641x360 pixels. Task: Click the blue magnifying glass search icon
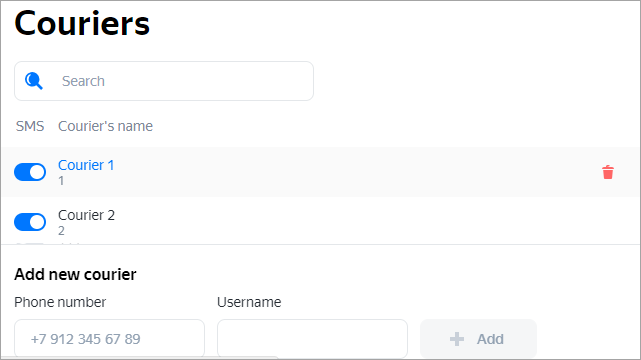coord(34,81)
